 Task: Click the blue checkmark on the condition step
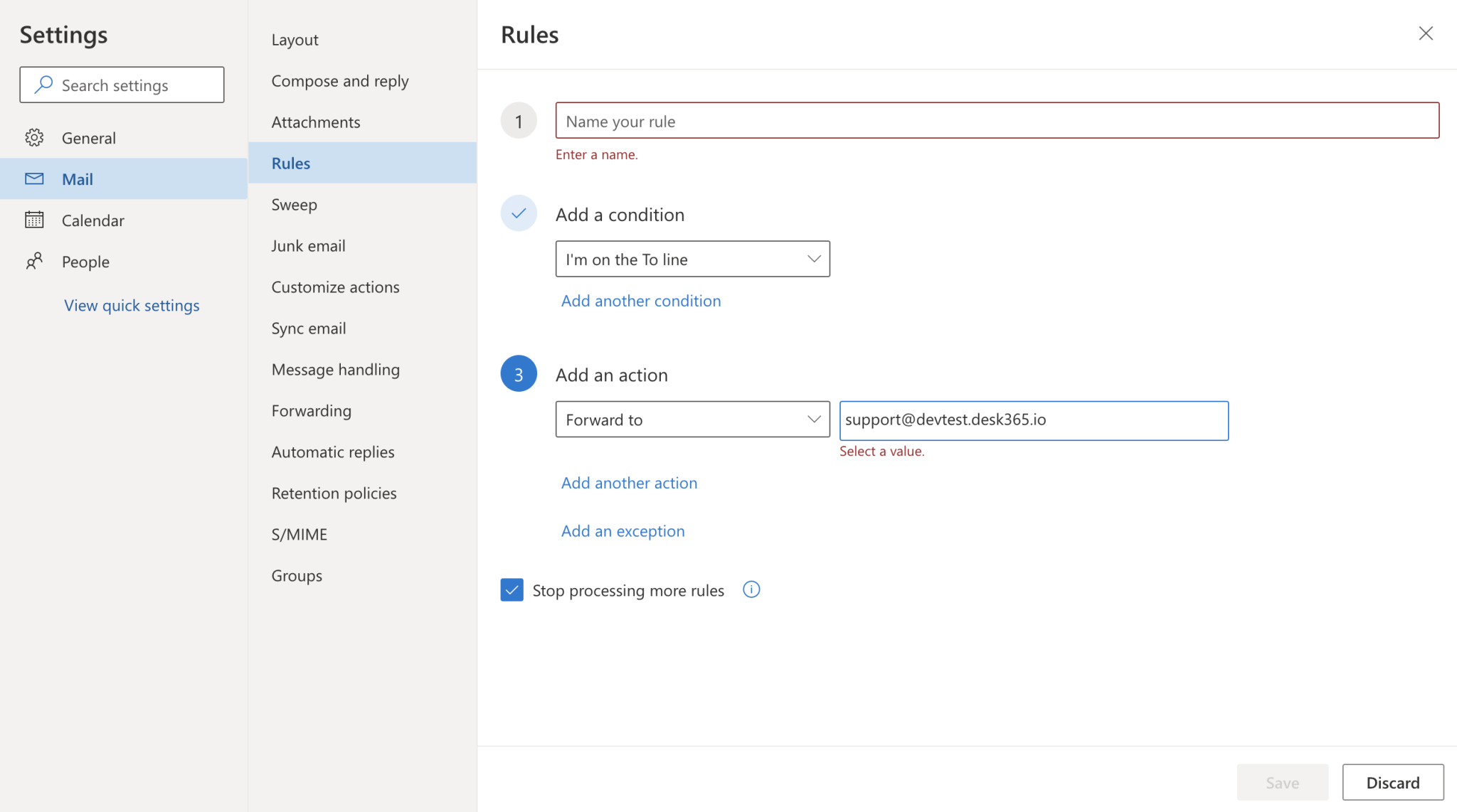519,213
